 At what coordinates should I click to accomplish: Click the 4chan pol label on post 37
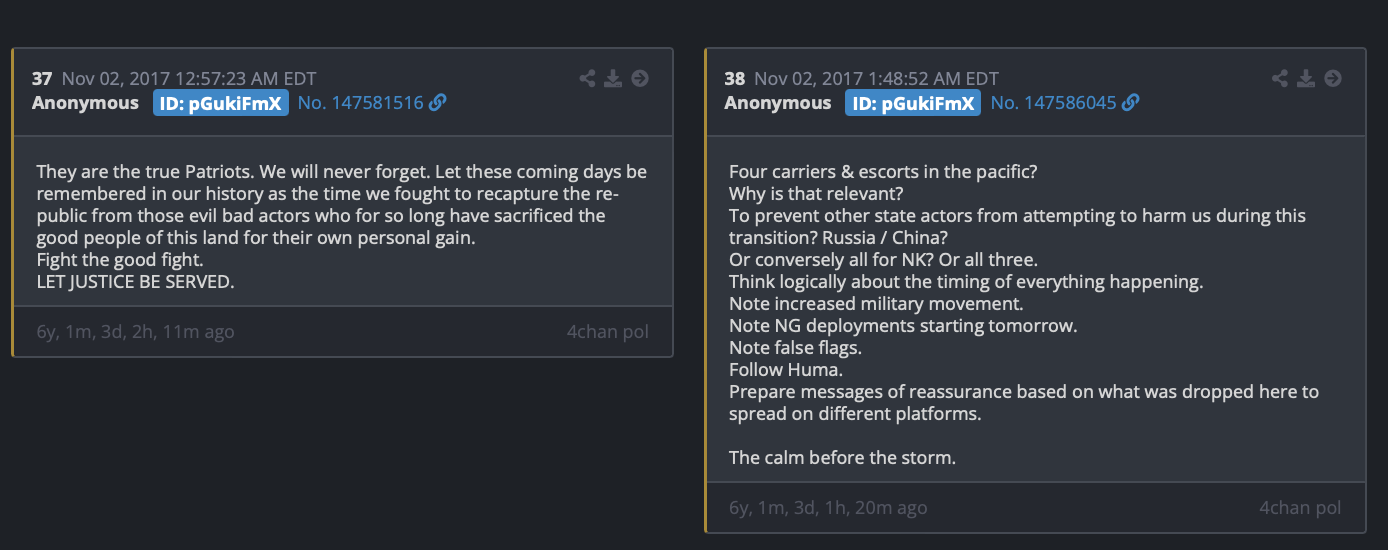pyautogui.click(x=607, y=331)
